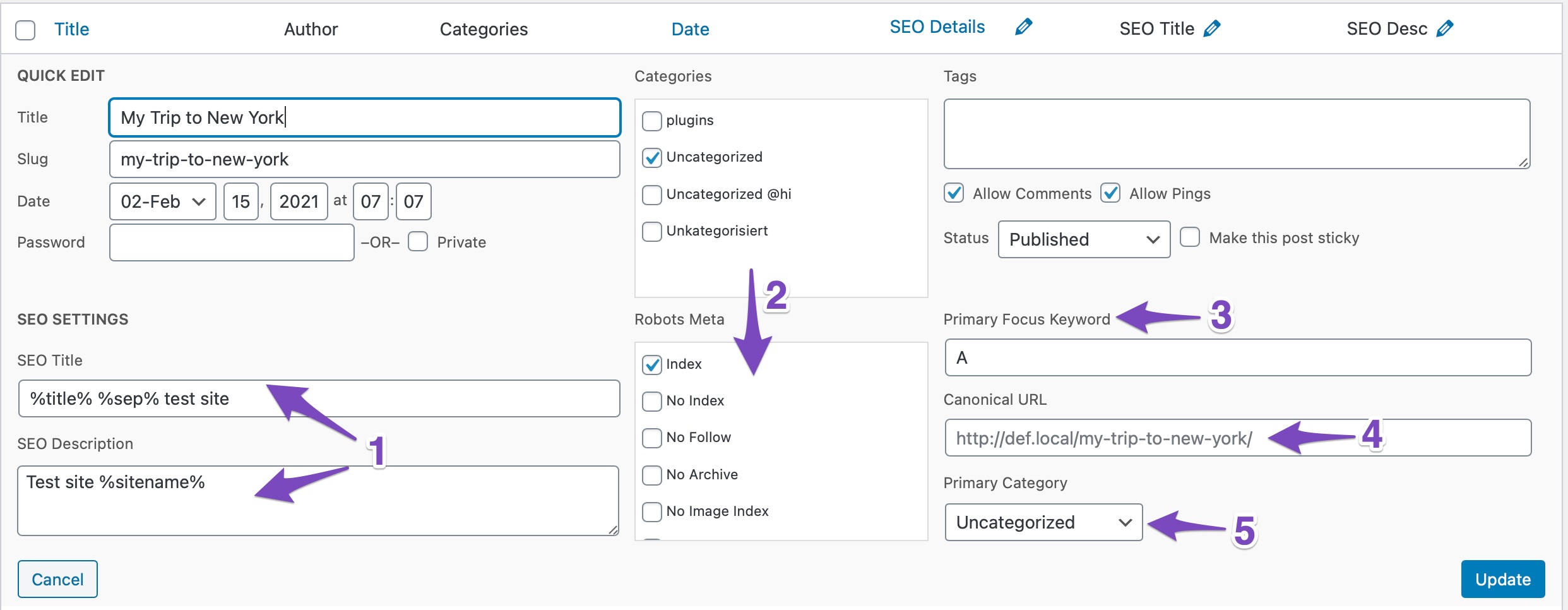The image size is (1568, 610).
Task: Open the Primary Category dropdown
Action: 1043,522
